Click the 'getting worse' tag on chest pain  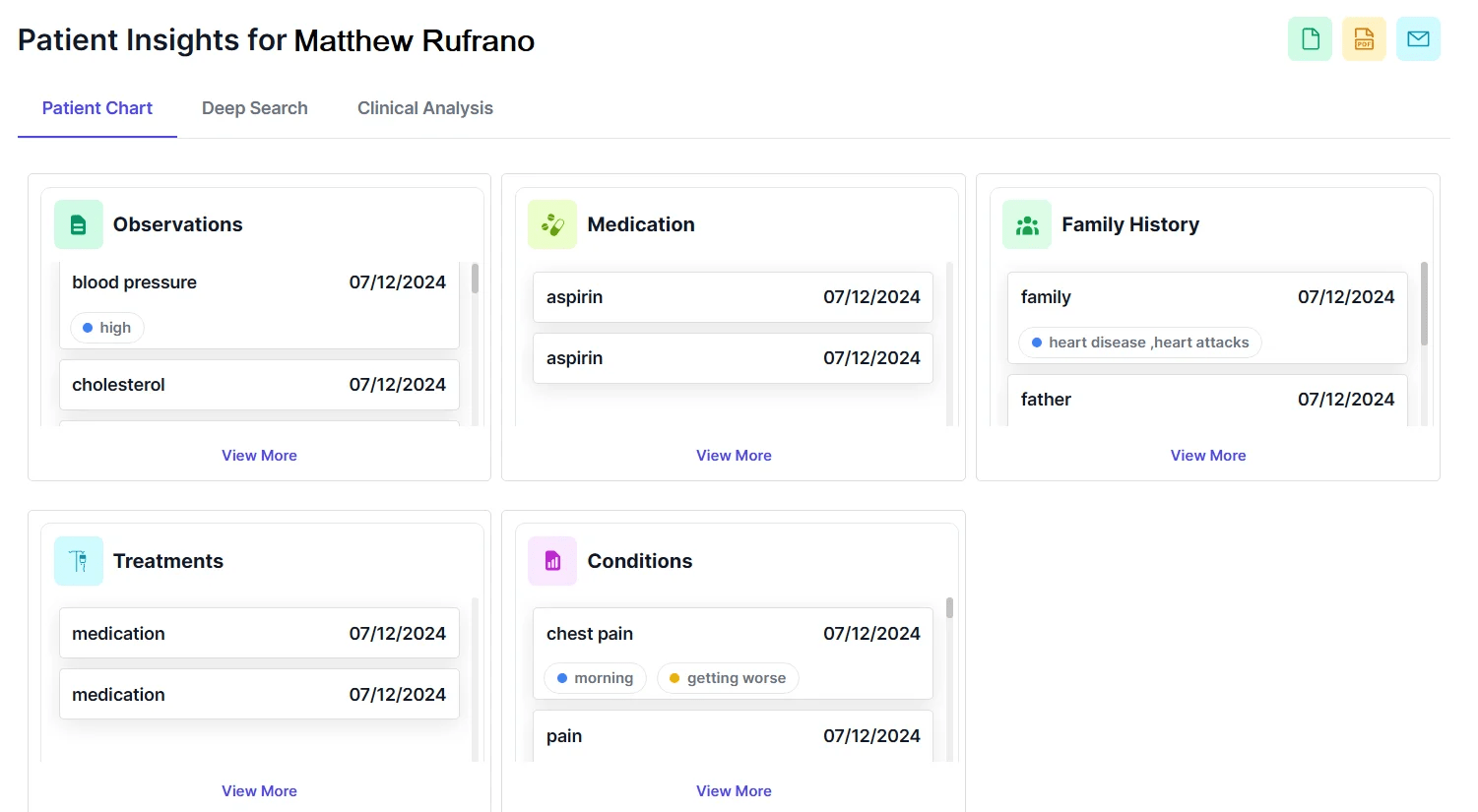(728, 678)
